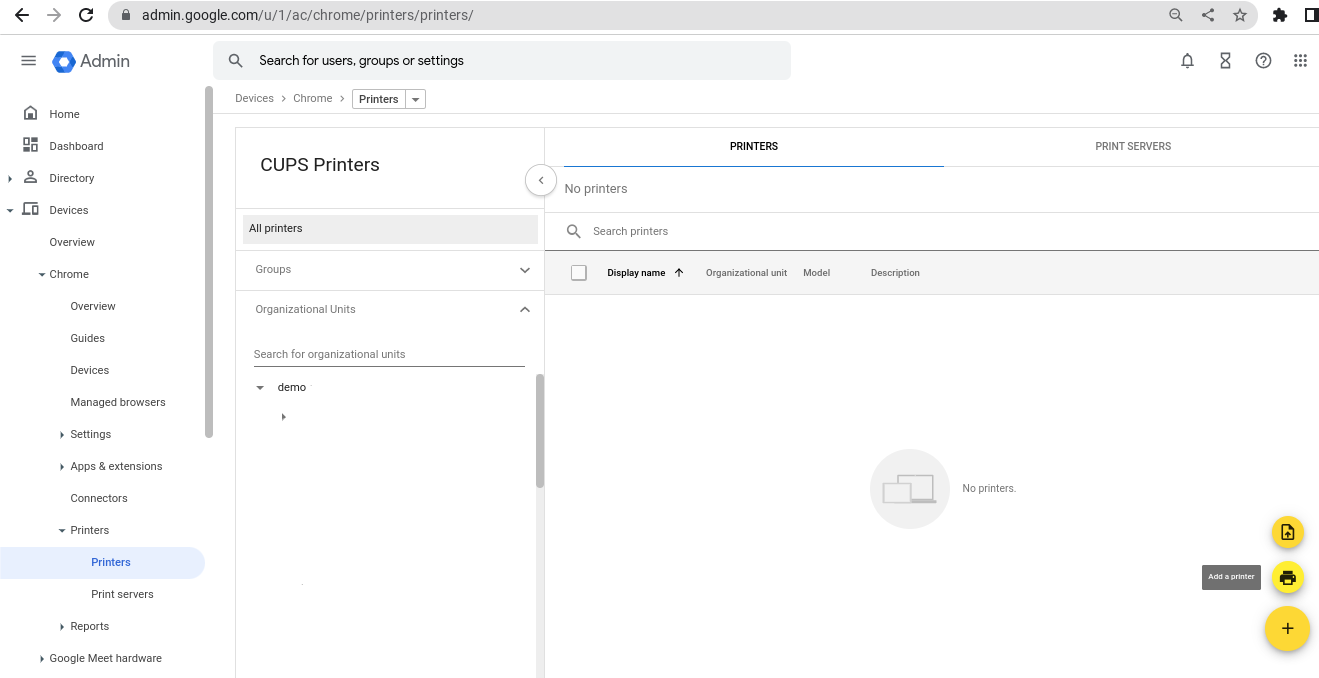Screen dimensions: 1319x678
Task: Switch to the PRINTERS tab
Action: click(754, 146)
